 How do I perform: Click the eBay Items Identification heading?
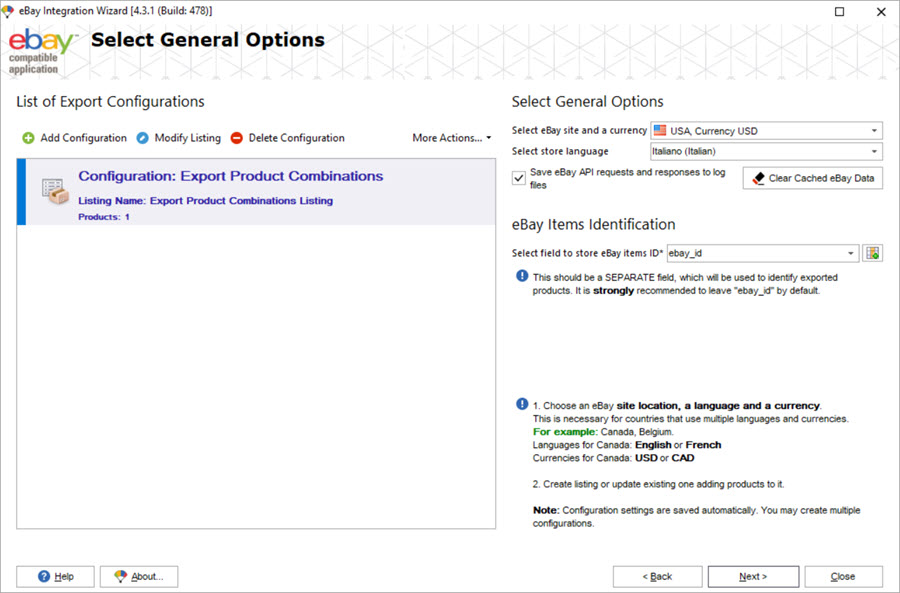[x=593, y=224]
